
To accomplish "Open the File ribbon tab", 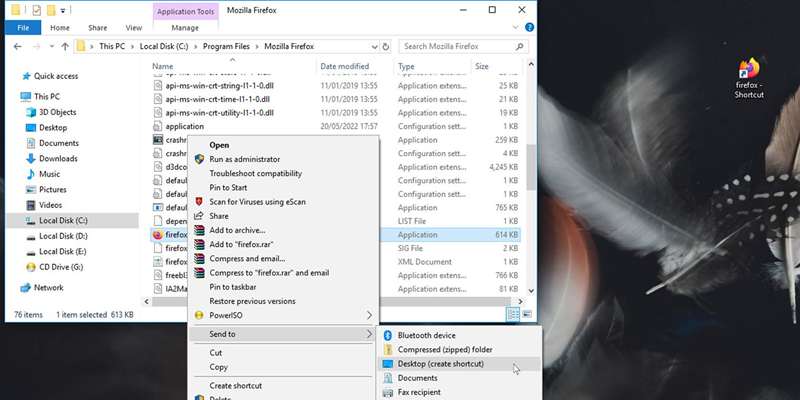I will pyautogui.click(x=23, y=28).
